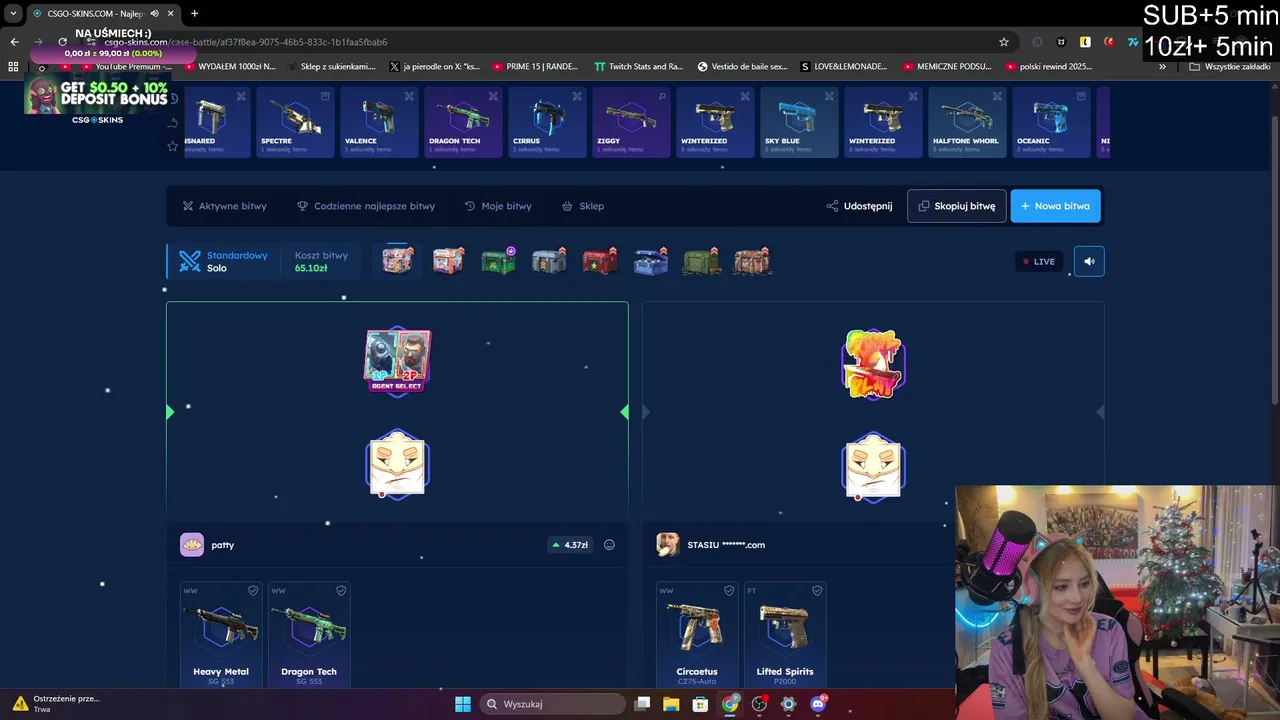This screenshot has height=720, width=1280.
Task: Toggle the battle sound speaker button
Action: click(x=1089, y=261)
